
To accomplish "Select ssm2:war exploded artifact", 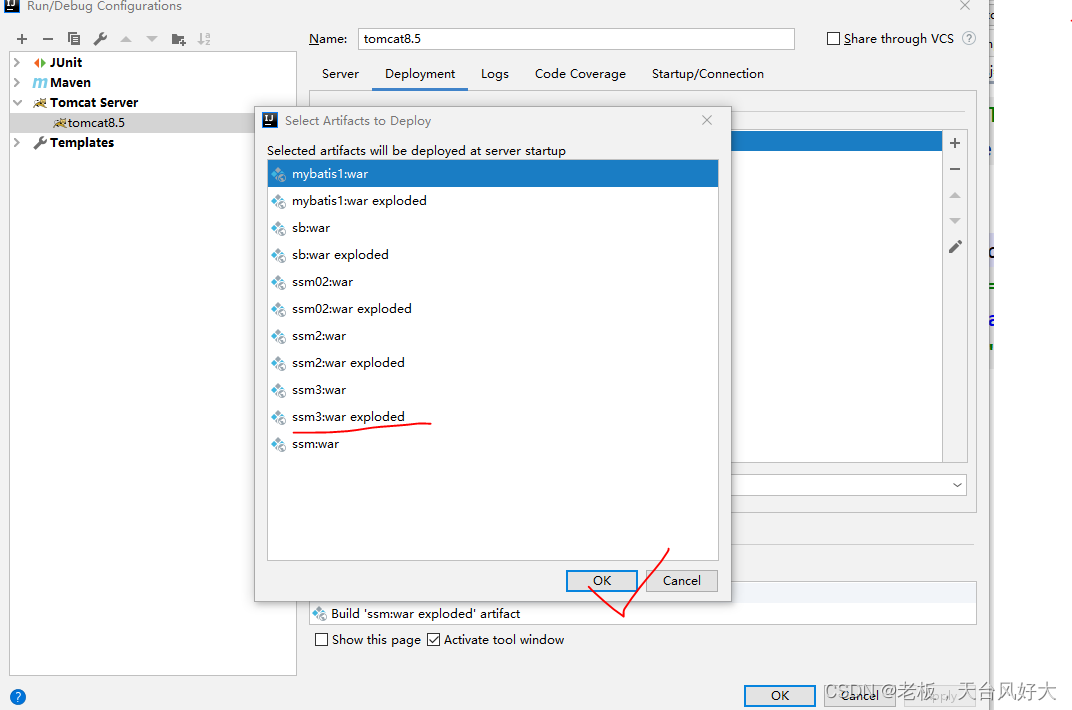I will click(x=493, y=363).
